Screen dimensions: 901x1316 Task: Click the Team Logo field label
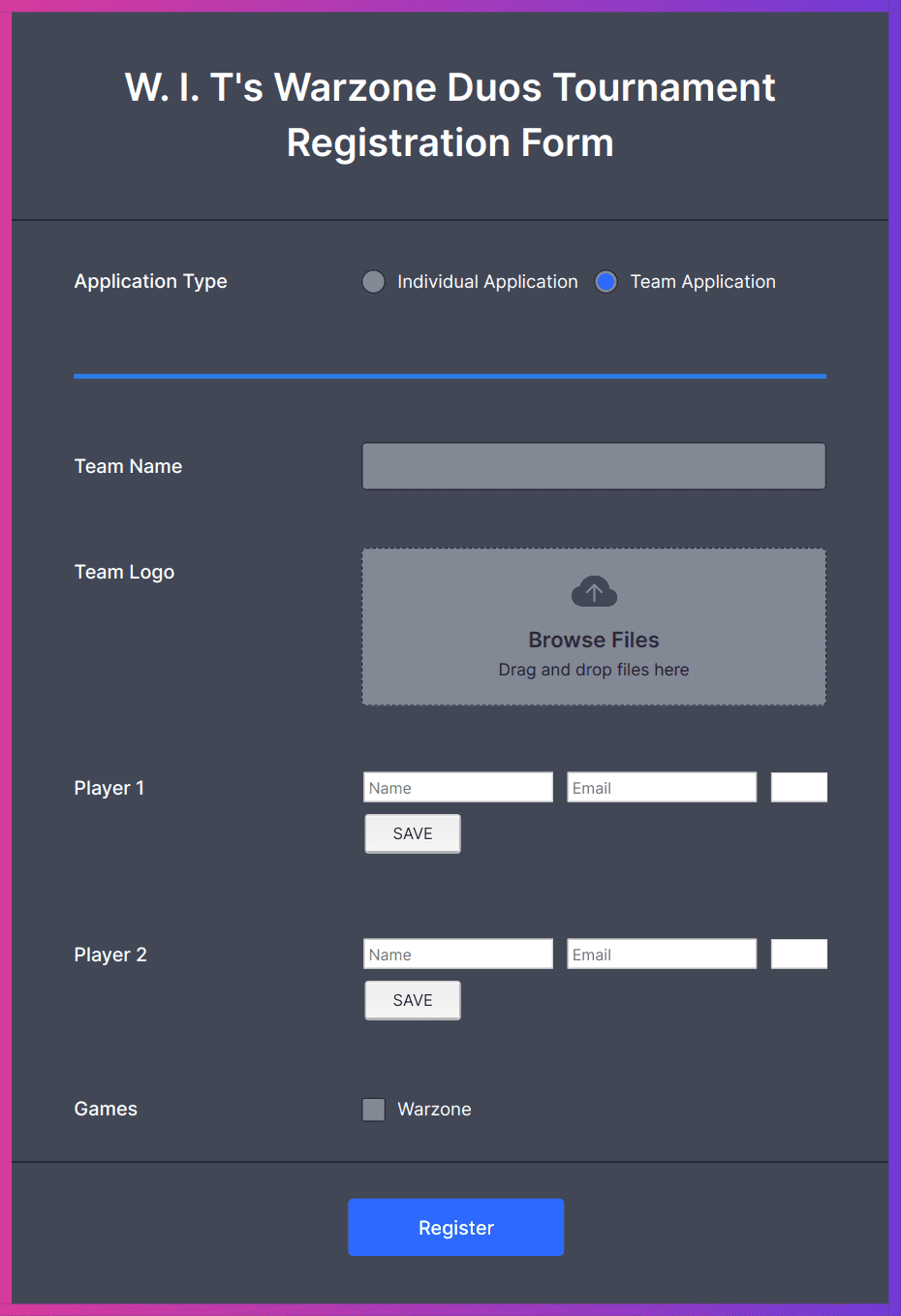point(124,572)
